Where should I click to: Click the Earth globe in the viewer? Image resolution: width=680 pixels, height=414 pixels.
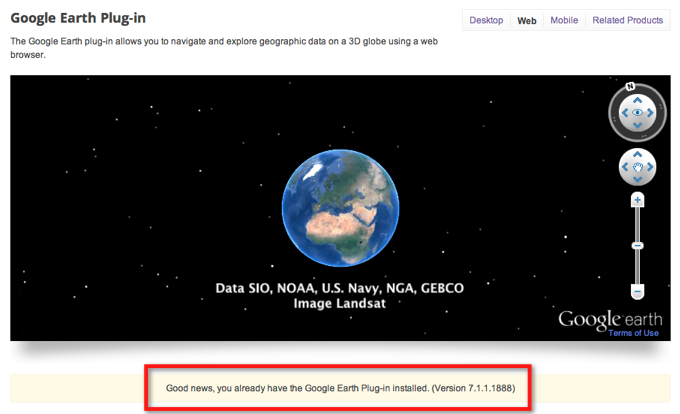point(340,208)
